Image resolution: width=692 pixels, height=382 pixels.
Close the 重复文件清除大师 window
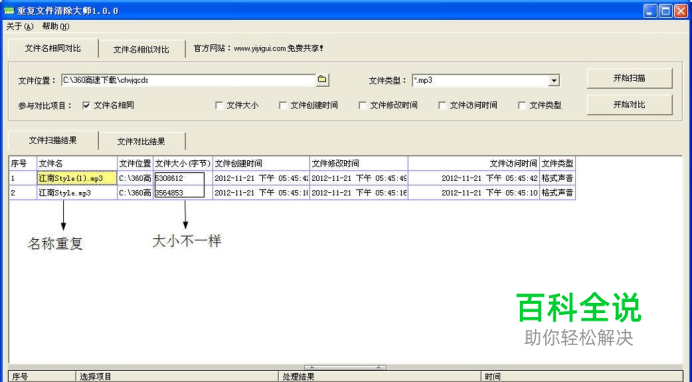(x=681, y=11)
